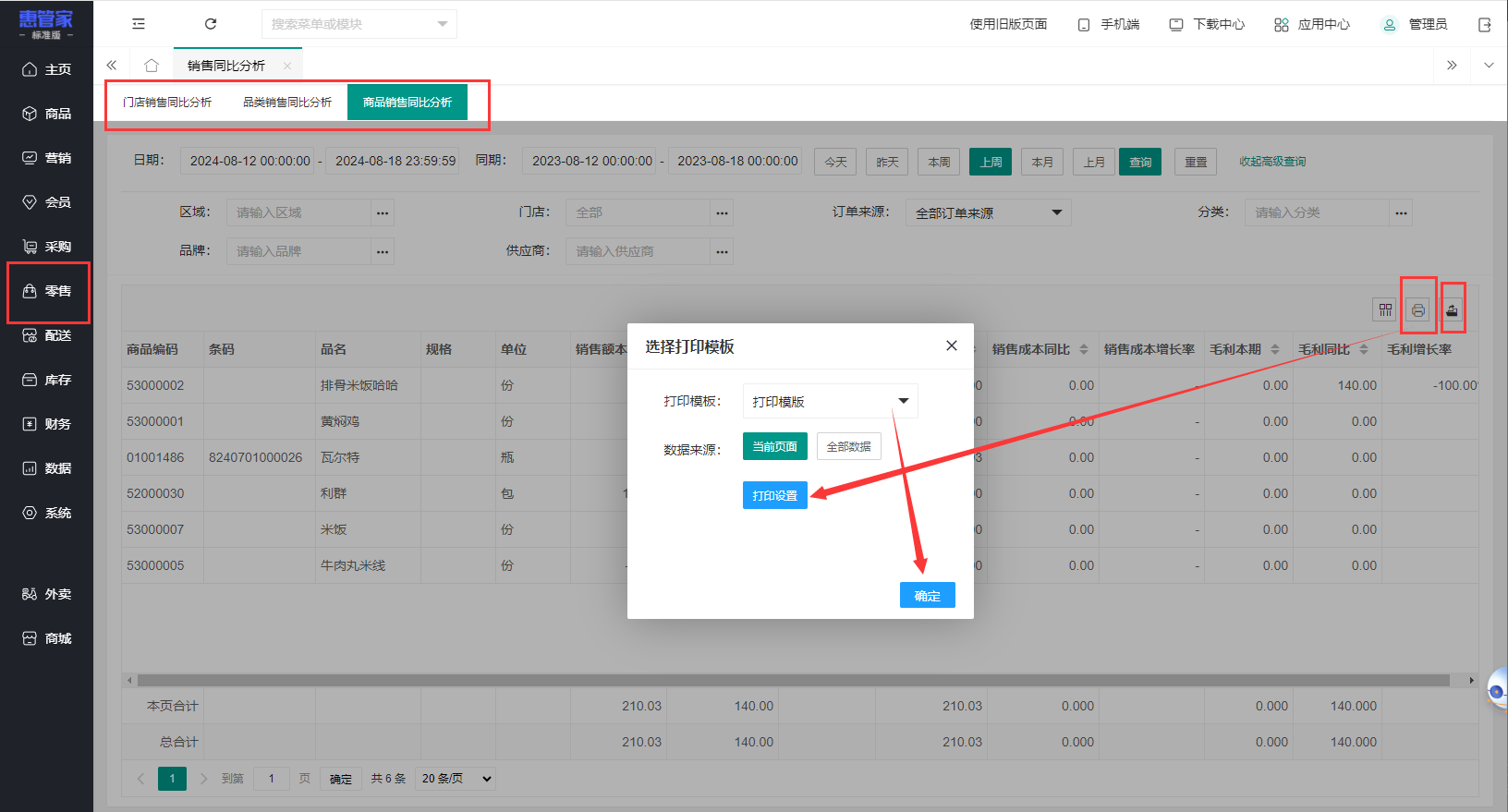Click the page refresh icon
1508x812 pixels.
pos(211,24)
